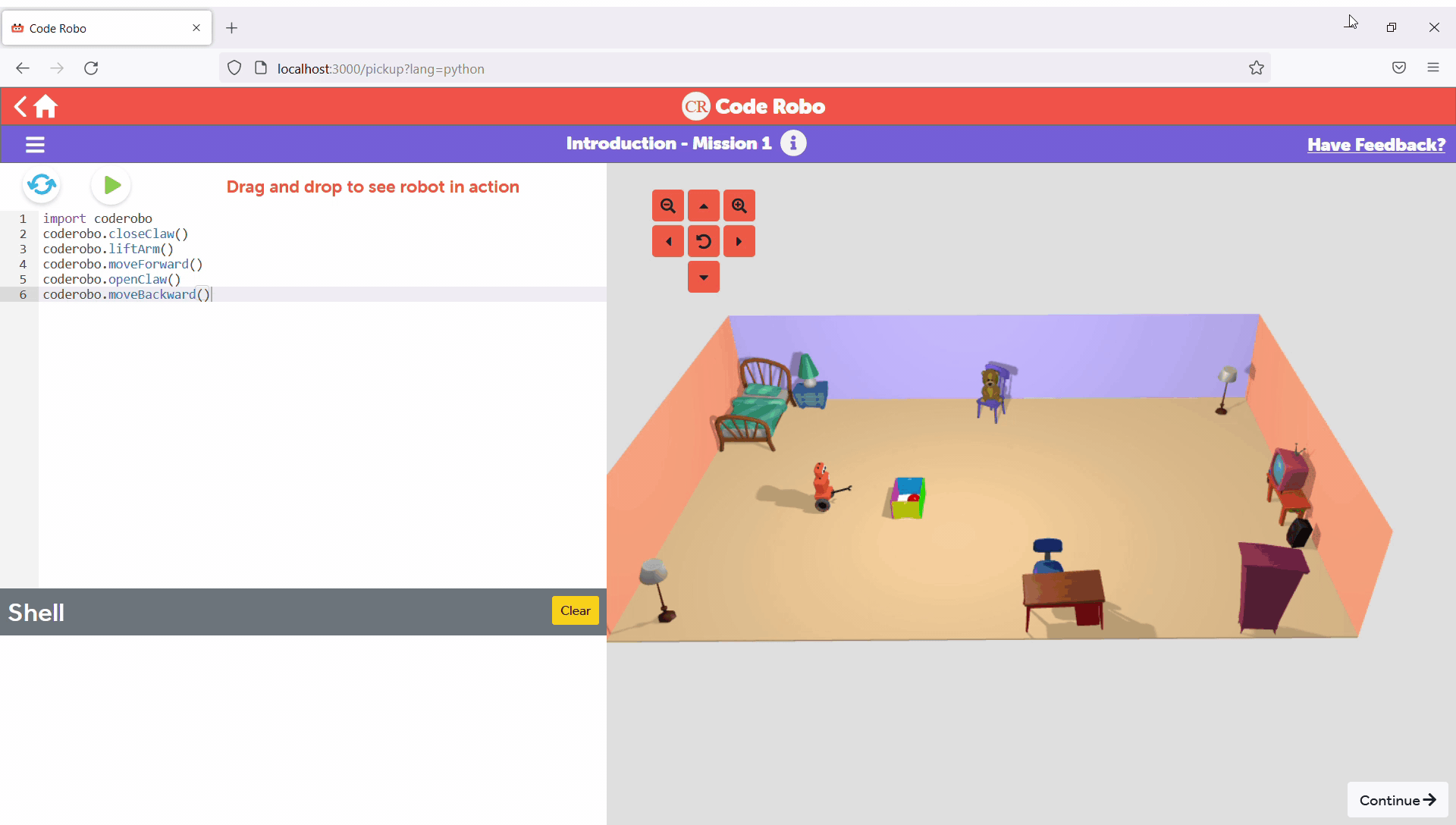Viewport: 1456px width, 825px height.
Task: Click the Continue button
Action: [x=1398, y=800]
